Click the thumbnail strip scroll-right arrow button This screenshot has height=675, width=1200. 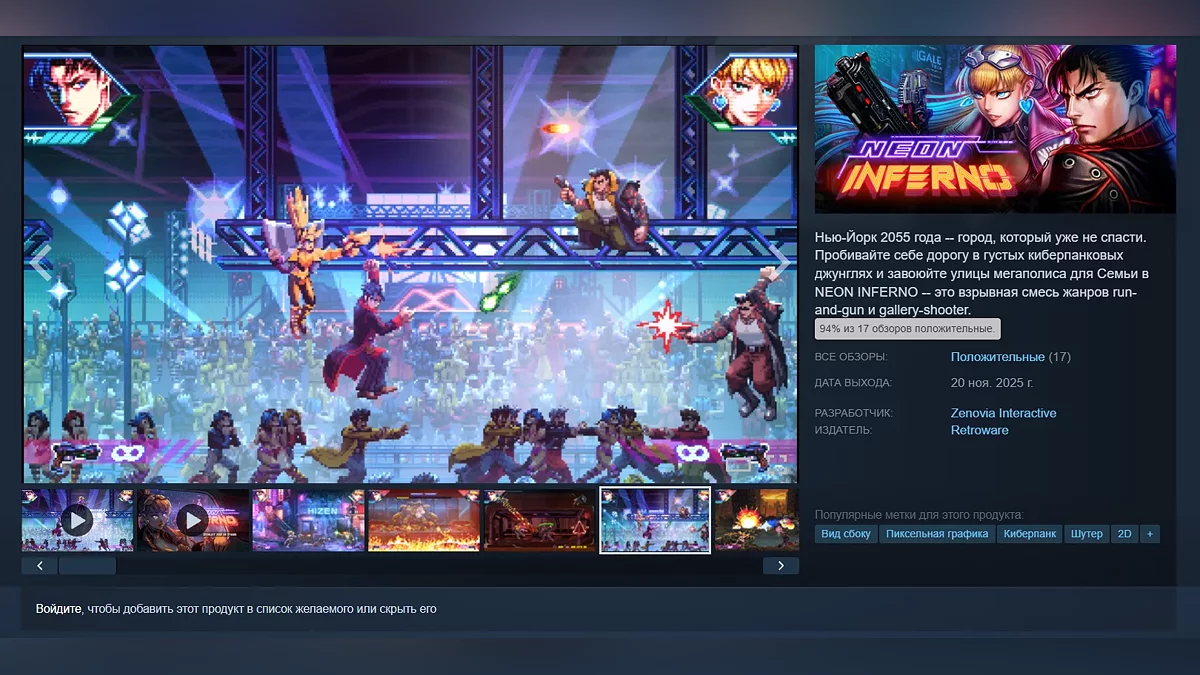pyautogui.click(x=781, y=566)
